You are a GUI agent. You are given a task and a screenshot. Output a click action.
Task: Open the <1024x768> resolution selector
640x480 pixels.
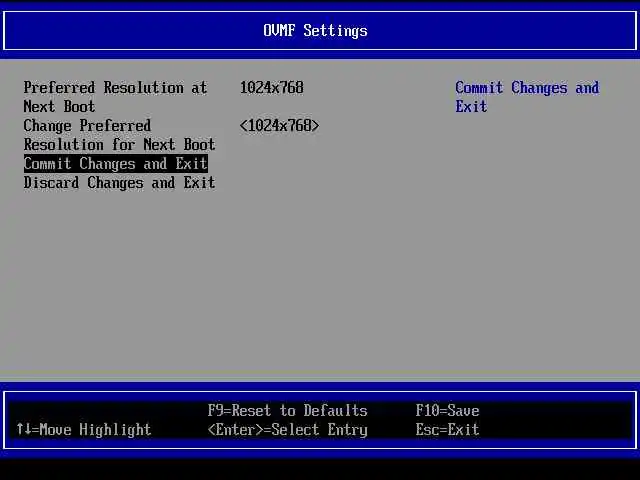point(279,126)
